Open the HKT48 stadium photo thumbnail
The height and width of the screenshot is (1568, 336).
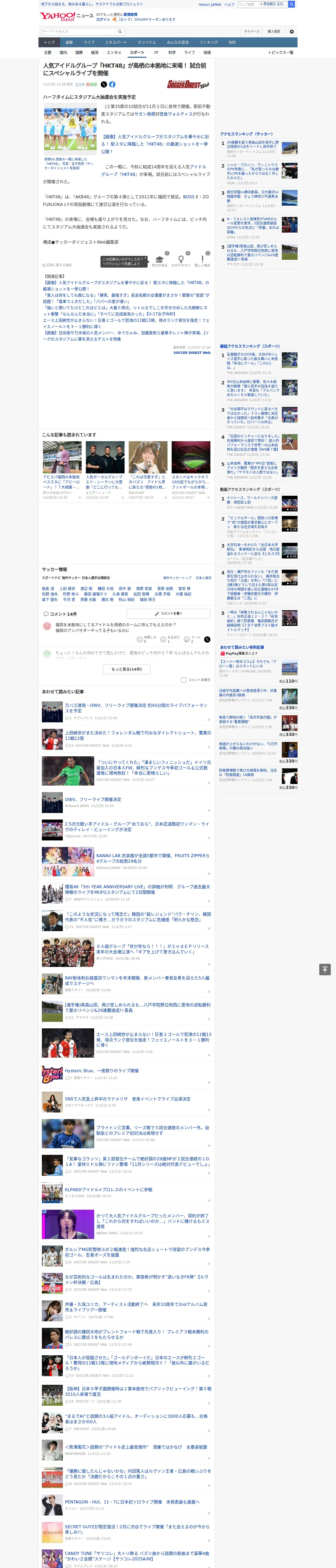pos(70,130)
